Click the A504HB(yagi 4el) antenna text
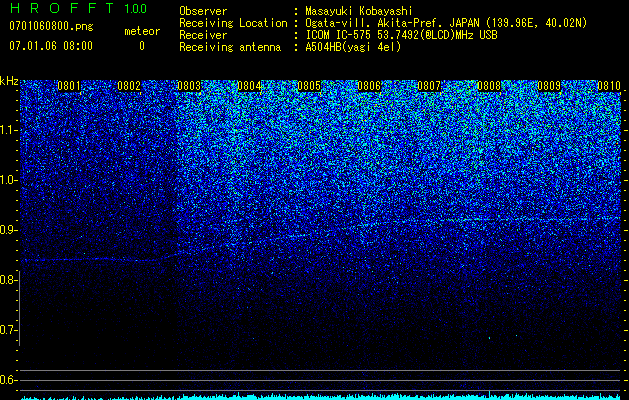Viewport: 629px width, 400px height. (x=353, y=47)
